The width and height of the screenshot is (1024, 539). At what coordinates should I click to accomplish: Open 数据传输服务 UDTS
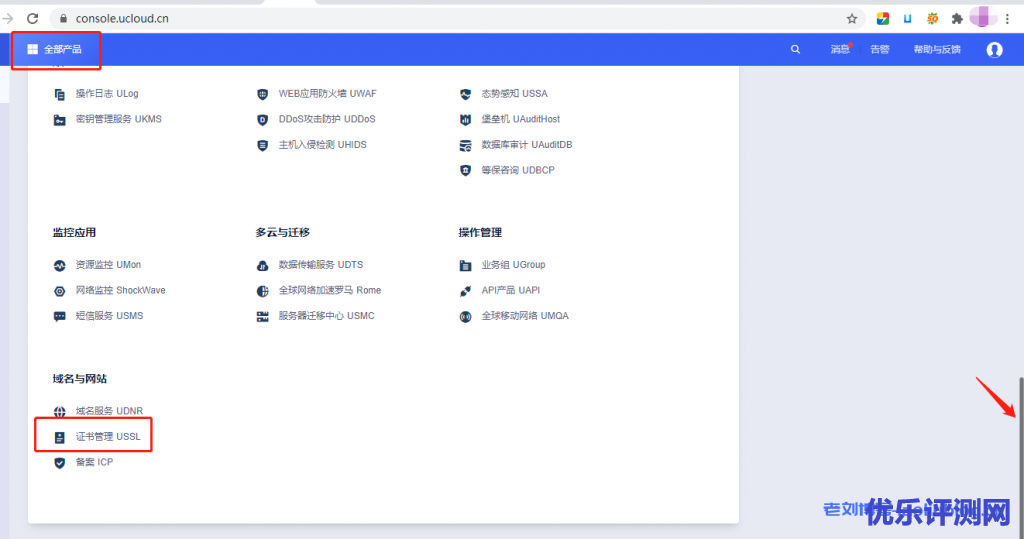[x=321, y=265]
